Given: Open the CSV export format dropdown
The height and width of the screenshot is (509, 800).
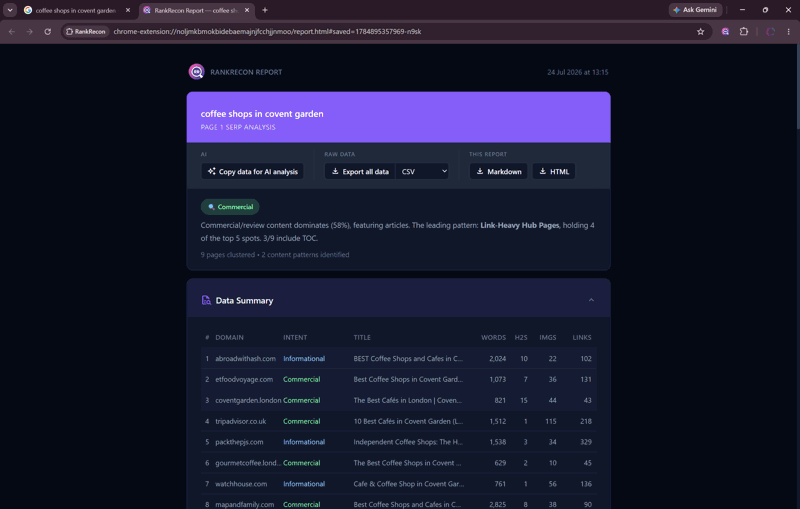Looking at the screenshot, I should 423,171.
